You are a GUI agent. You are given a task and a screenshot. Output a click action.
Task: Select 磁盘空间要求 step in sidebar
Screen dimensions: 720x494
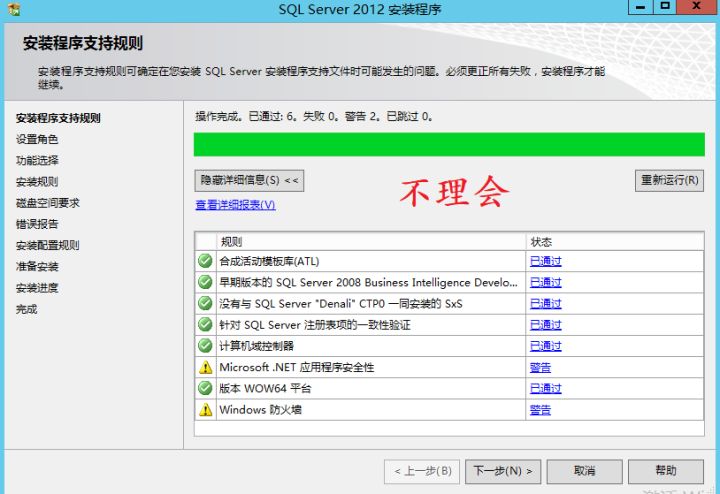coord(48,203)
